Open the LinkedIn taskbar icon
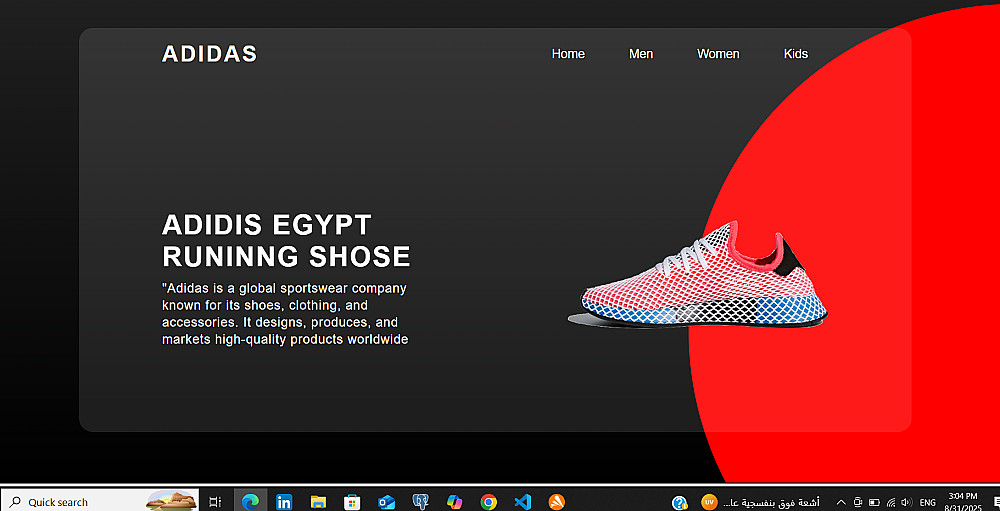This screenshot has height=511, width=1000. [x=284, y=502]
